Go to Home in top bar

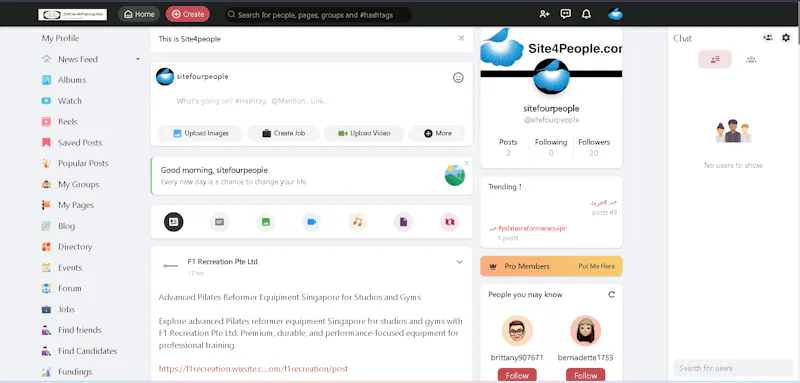(x=139, y=14)
